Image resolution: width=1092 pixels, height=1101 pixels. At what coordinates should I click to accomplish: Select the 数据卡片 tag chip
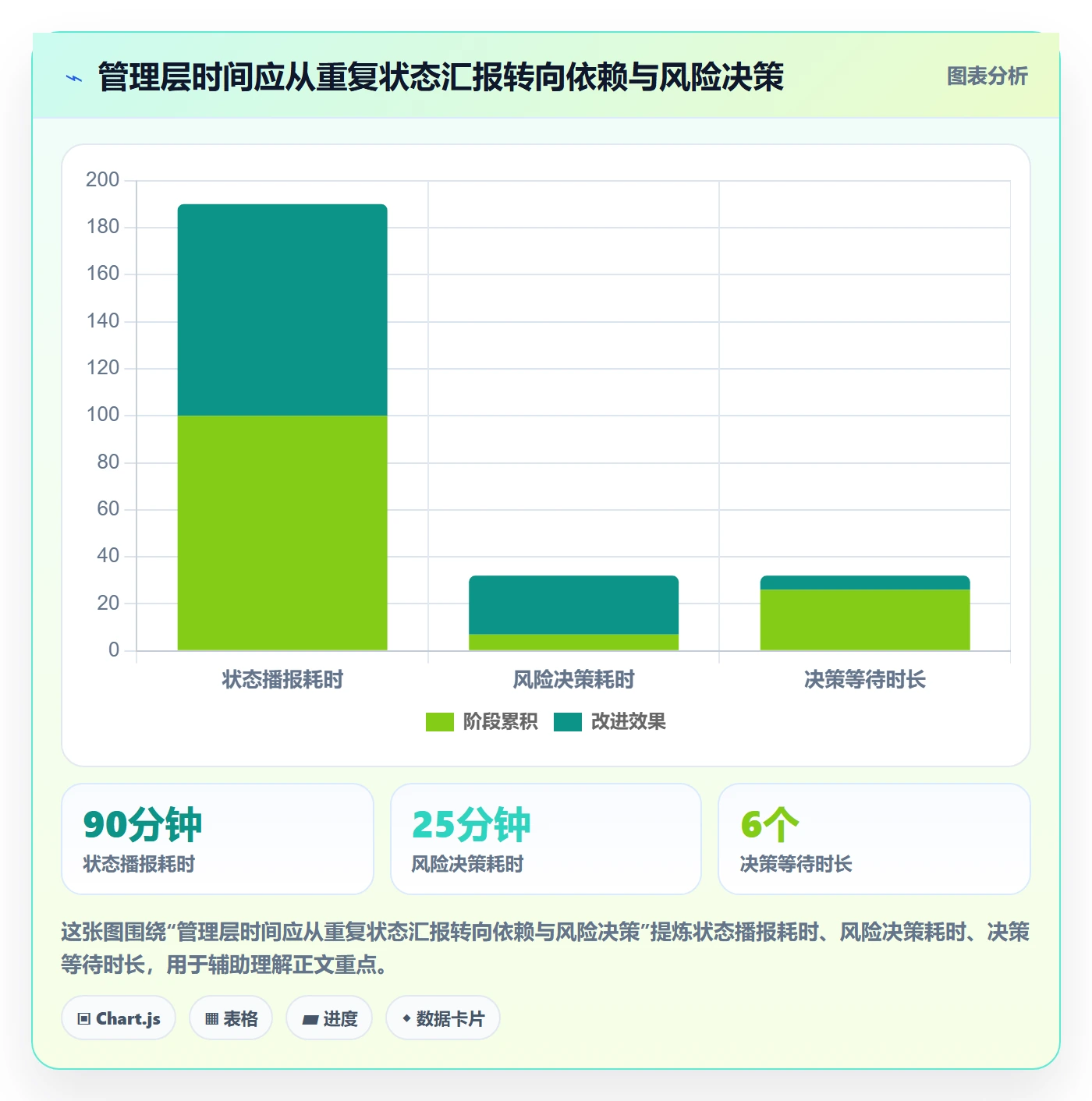tap(443, 1018)
